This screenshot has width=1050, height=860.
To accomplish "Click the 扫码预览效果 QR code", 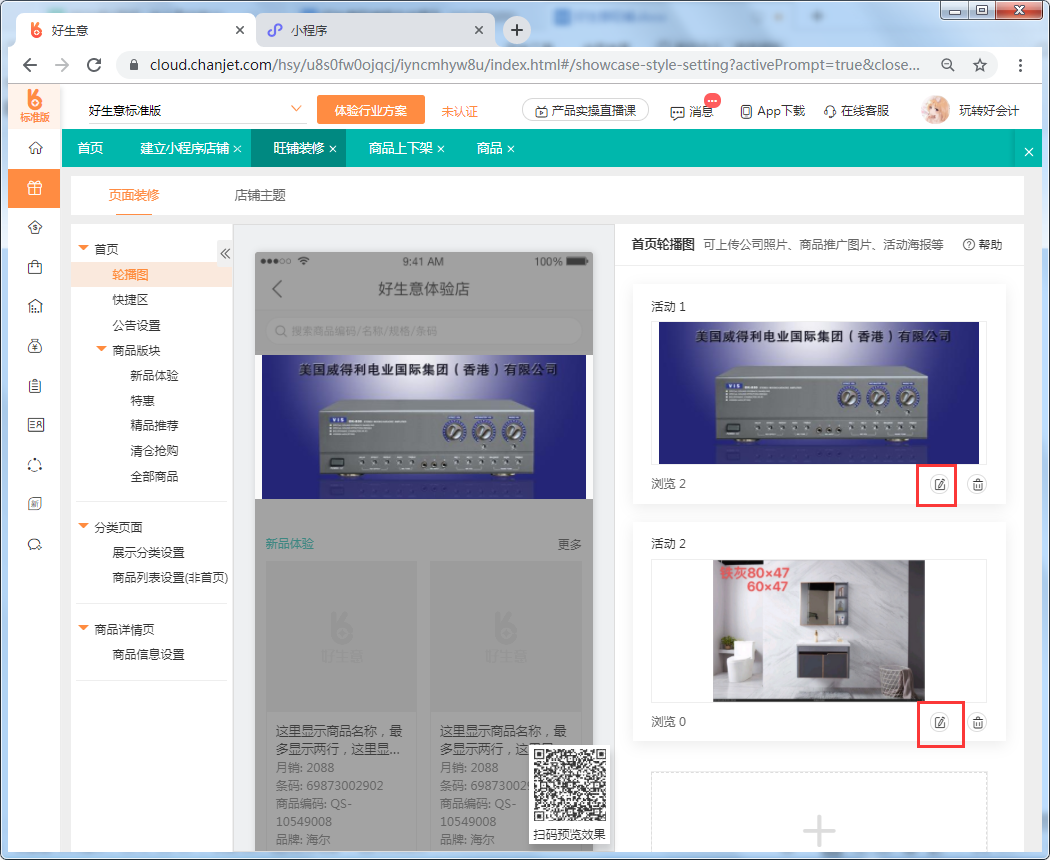I will click(569, 786).
